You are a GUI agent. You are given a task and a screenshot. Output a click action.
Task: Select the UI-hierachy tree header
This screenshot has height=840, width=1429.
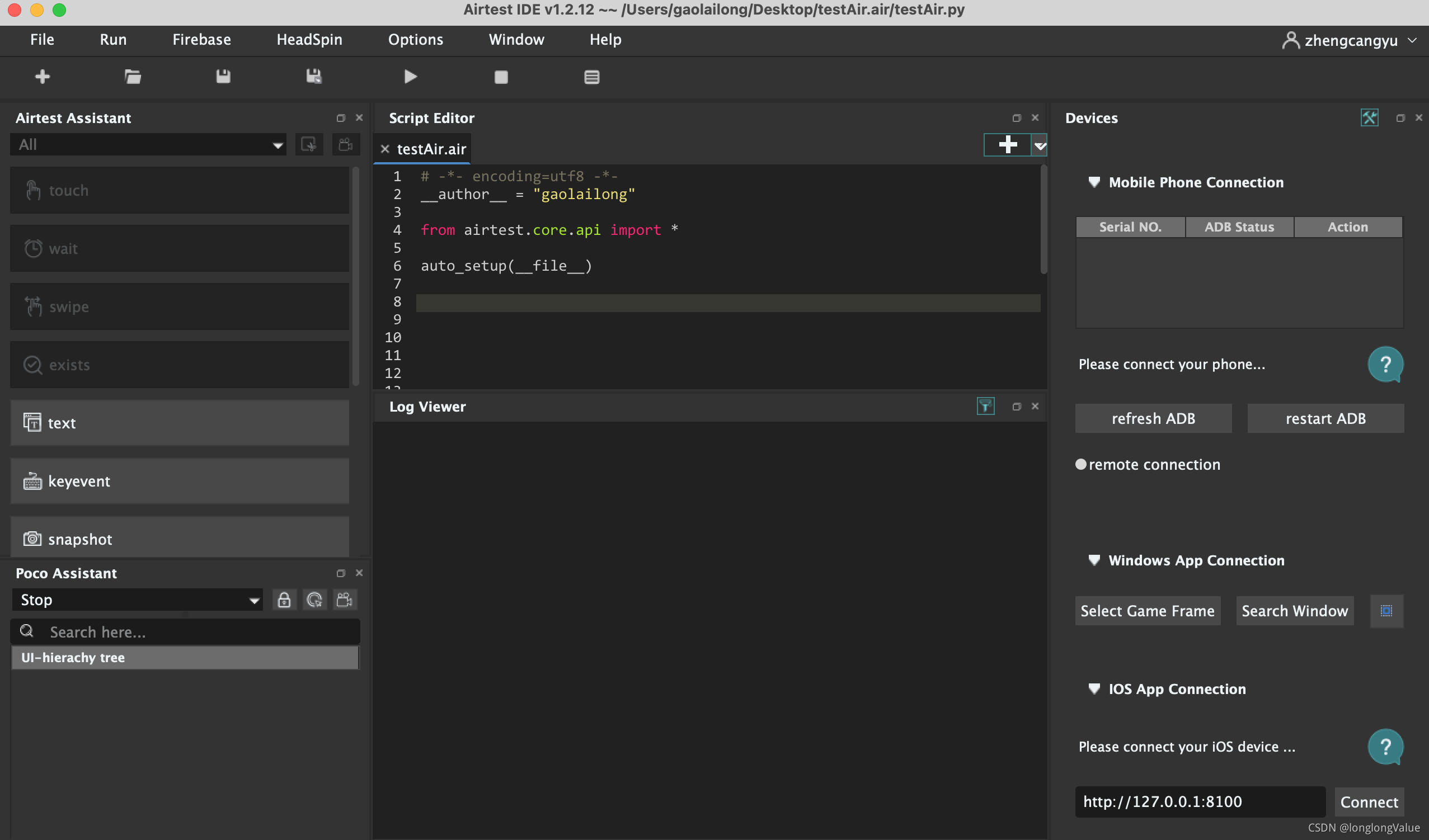[x=185, y=658]
